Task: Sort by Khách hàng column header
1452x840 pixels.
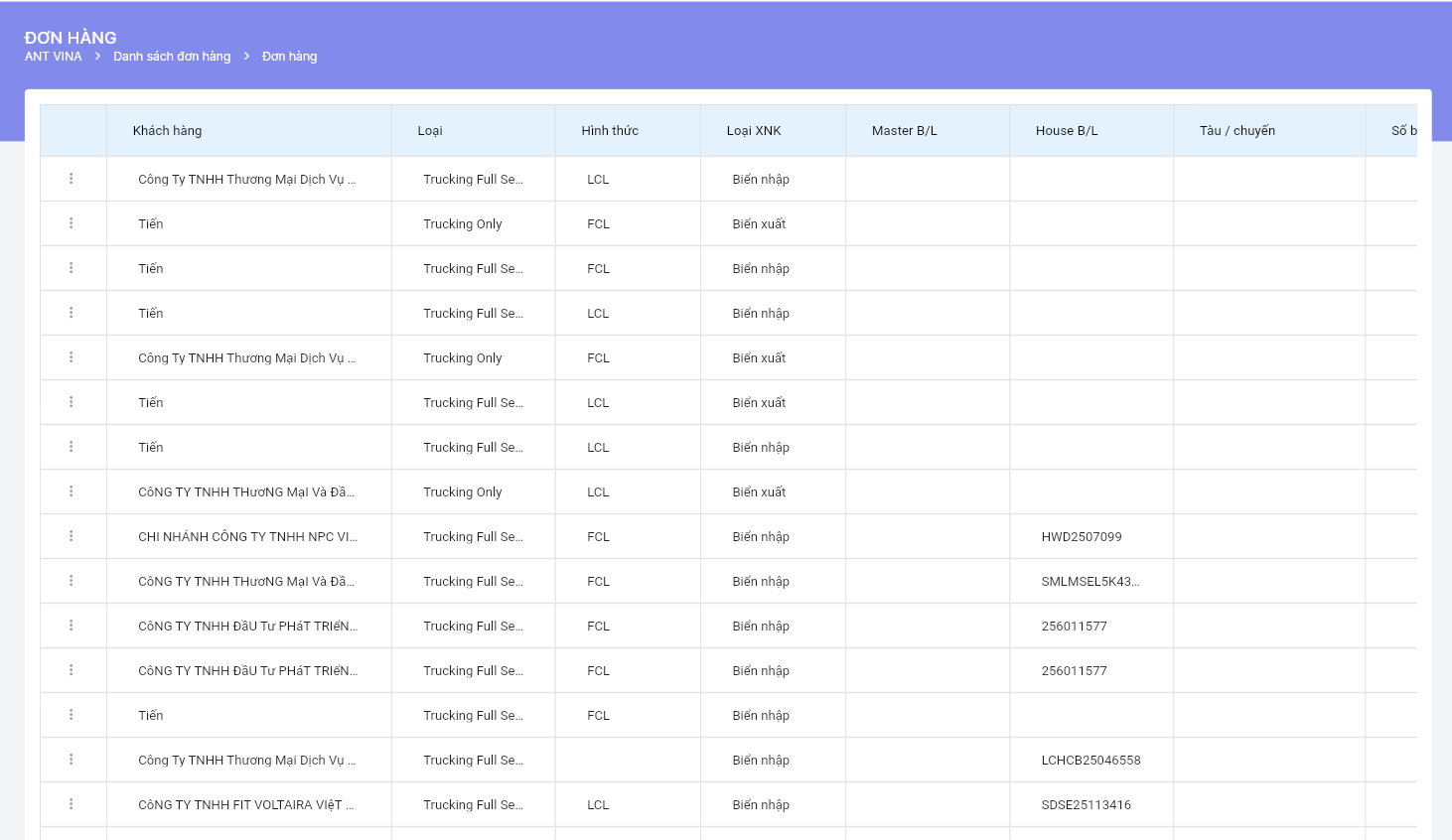Action: [x=167, y=131]
